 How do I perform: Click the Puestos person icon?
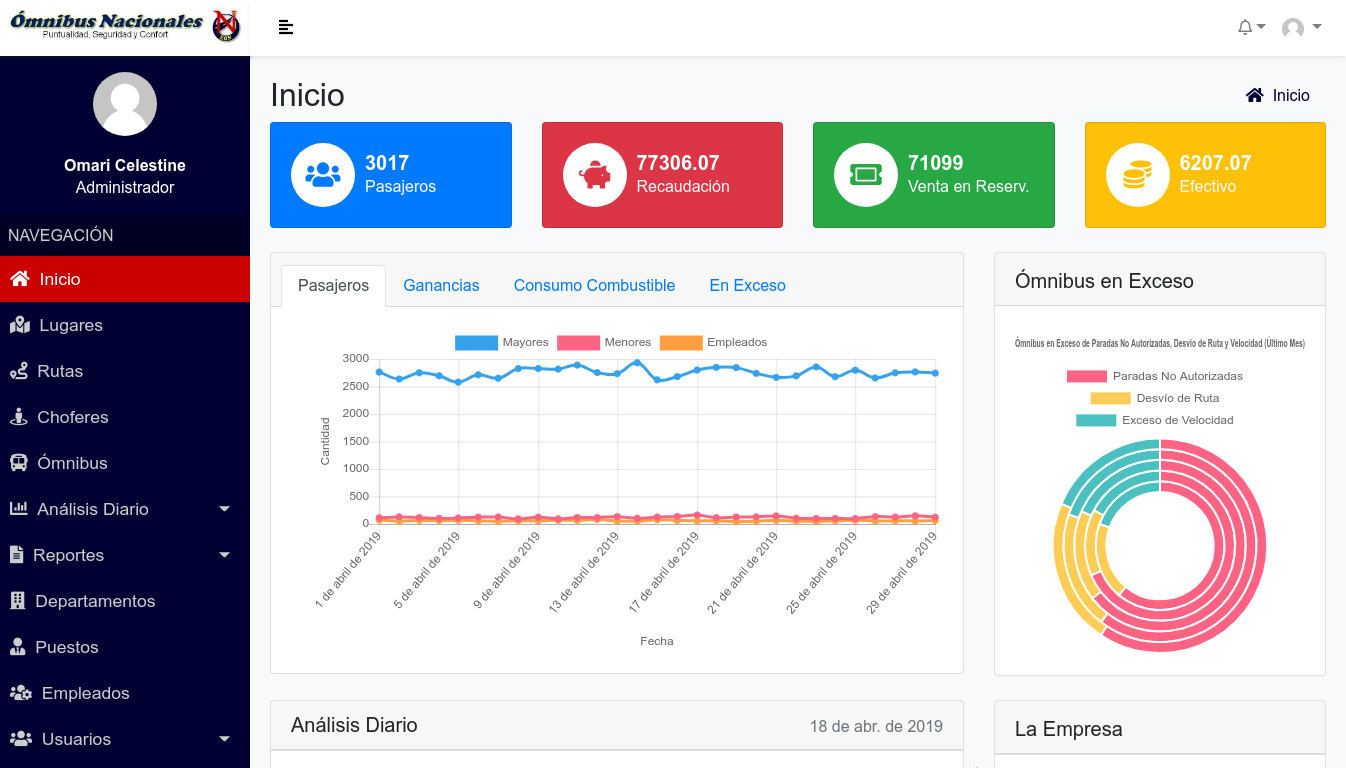pyautogui.click(x=17, y=647)
